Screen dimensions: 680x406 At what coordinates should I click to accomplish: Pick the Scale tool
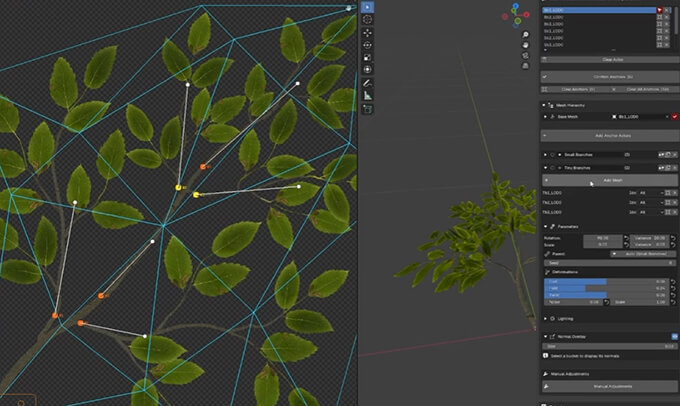367,57
